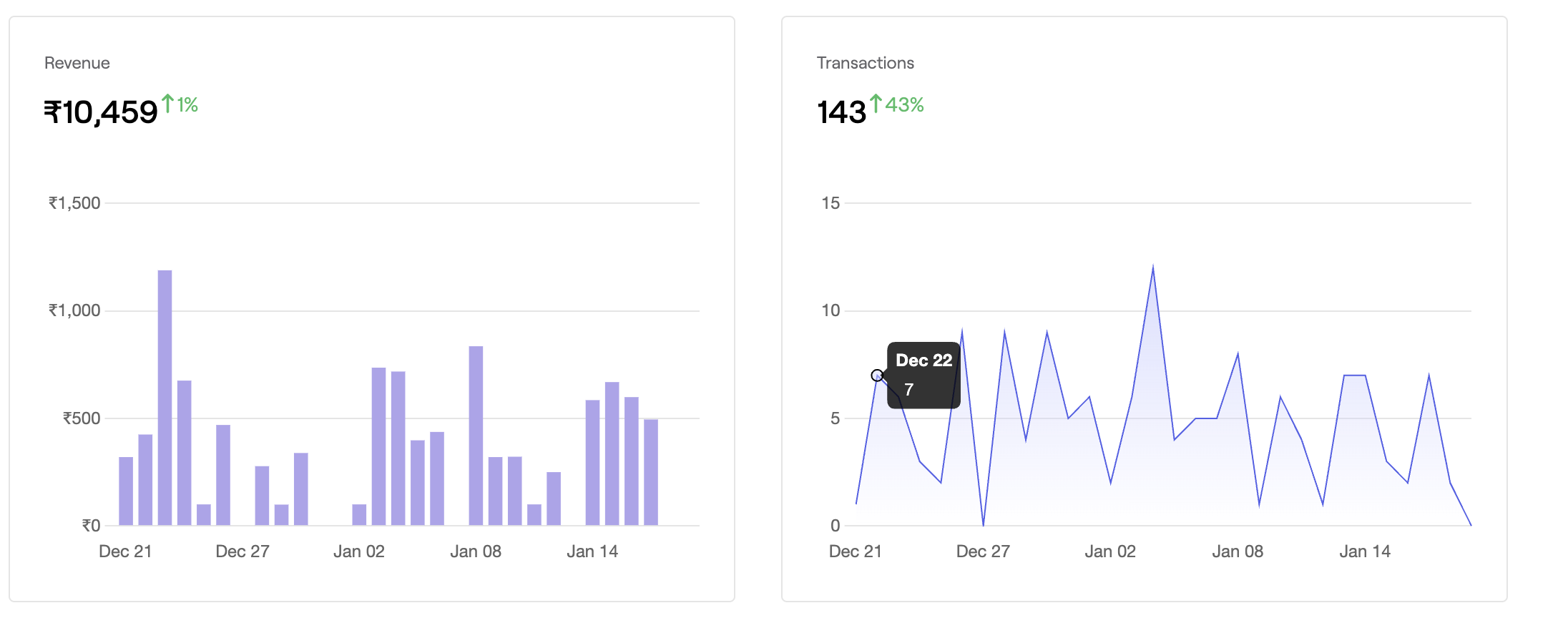Screen dimensions: 1568x618
Task: Click Jan 14 label under Revenue chart
Action: [x=592, y=551]
